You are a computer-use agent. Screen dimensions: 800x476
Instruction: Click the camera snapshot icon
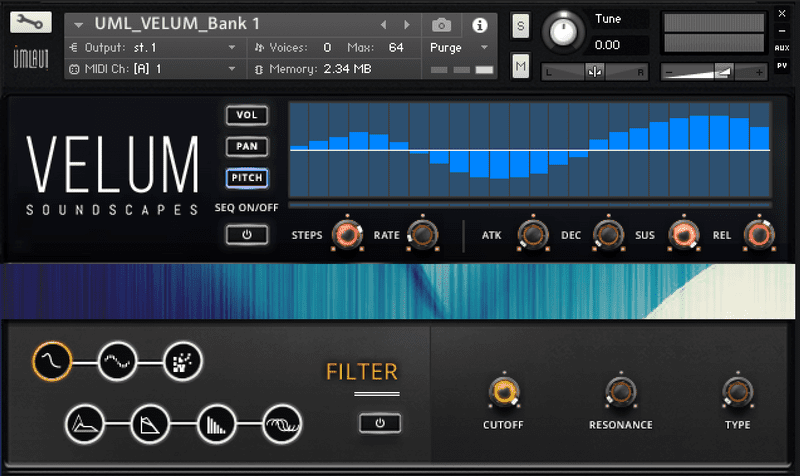[441, 25]
